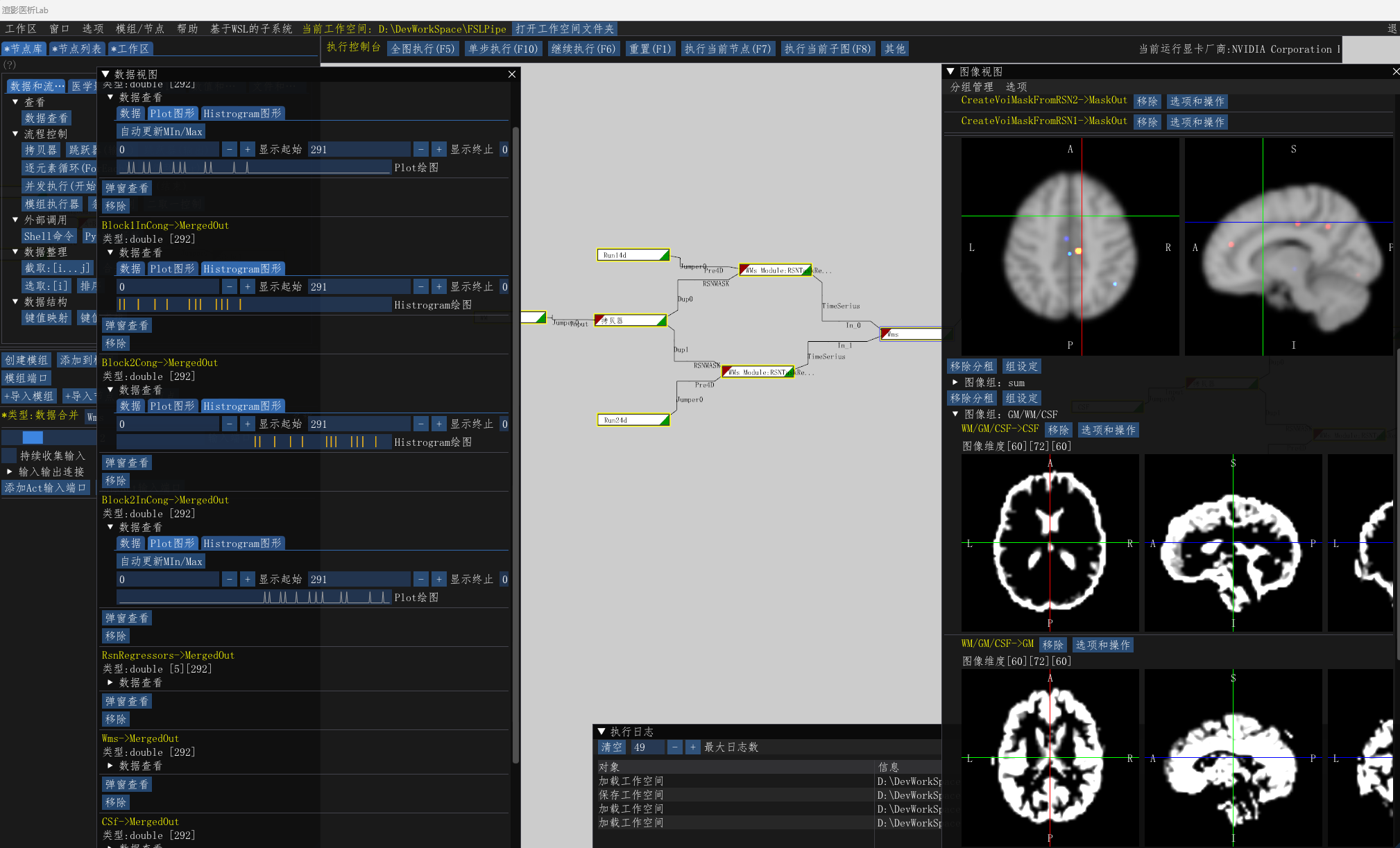Click the Run14d node in the graph
The height and width of the screenshot is (848, 1400).
632,254
